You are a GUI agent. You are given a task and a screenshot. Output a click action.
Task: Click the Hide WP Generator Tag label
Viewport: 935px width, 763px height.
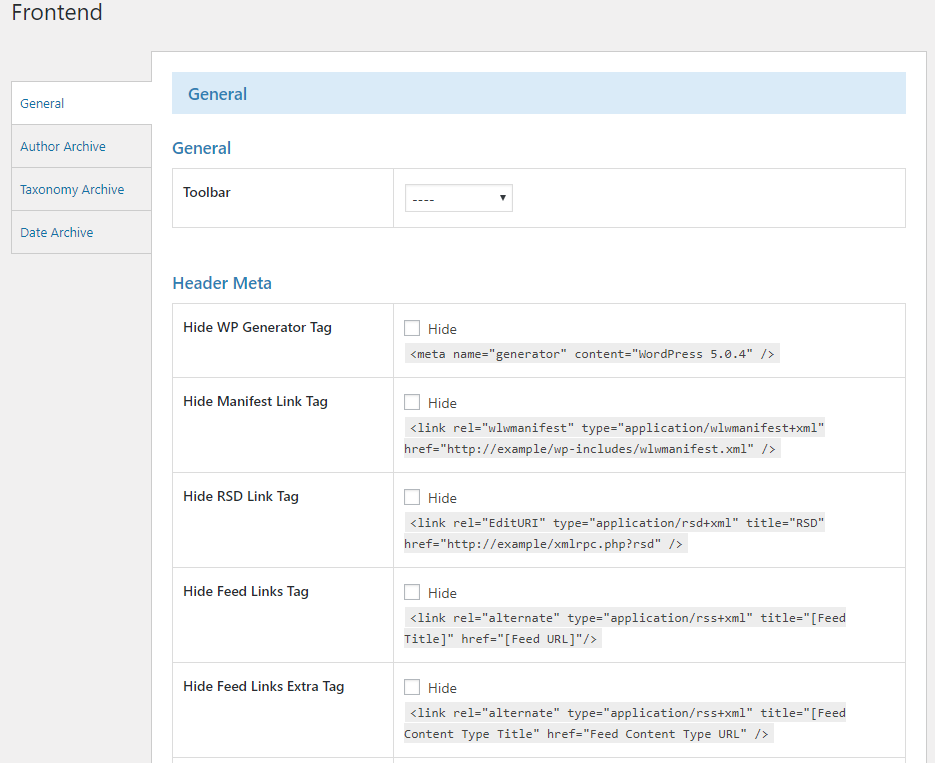point(257,327)
